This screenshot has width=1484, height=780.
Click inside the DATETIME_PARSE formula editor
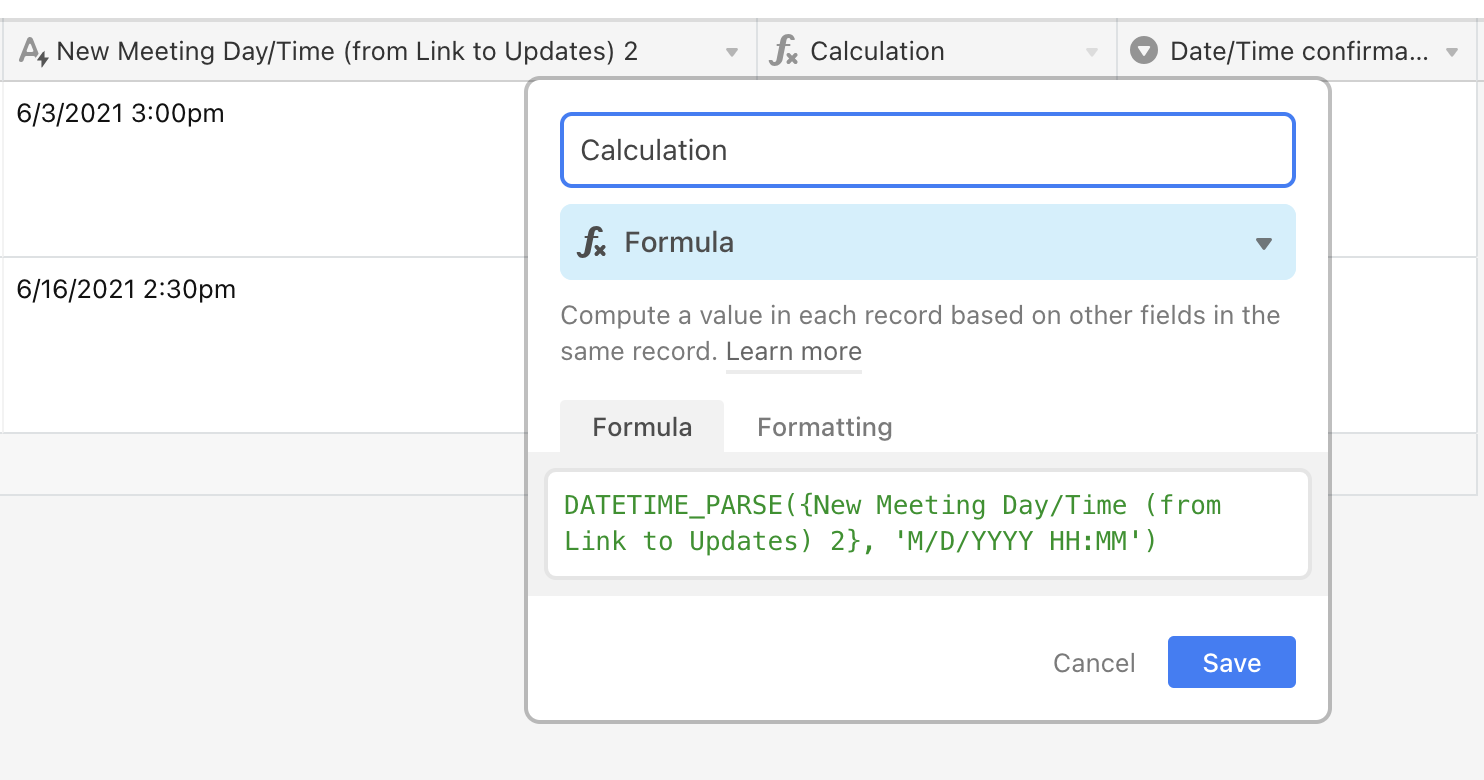[x=928, y=524]
